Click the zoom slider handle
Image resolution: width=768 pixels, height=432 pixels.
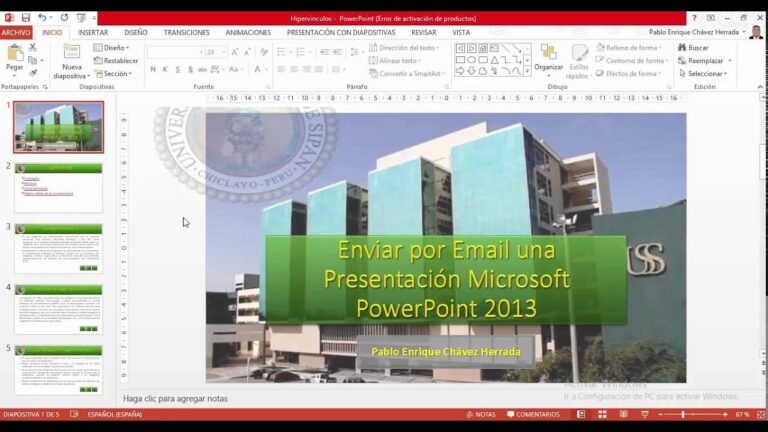[x=683, y=414]
